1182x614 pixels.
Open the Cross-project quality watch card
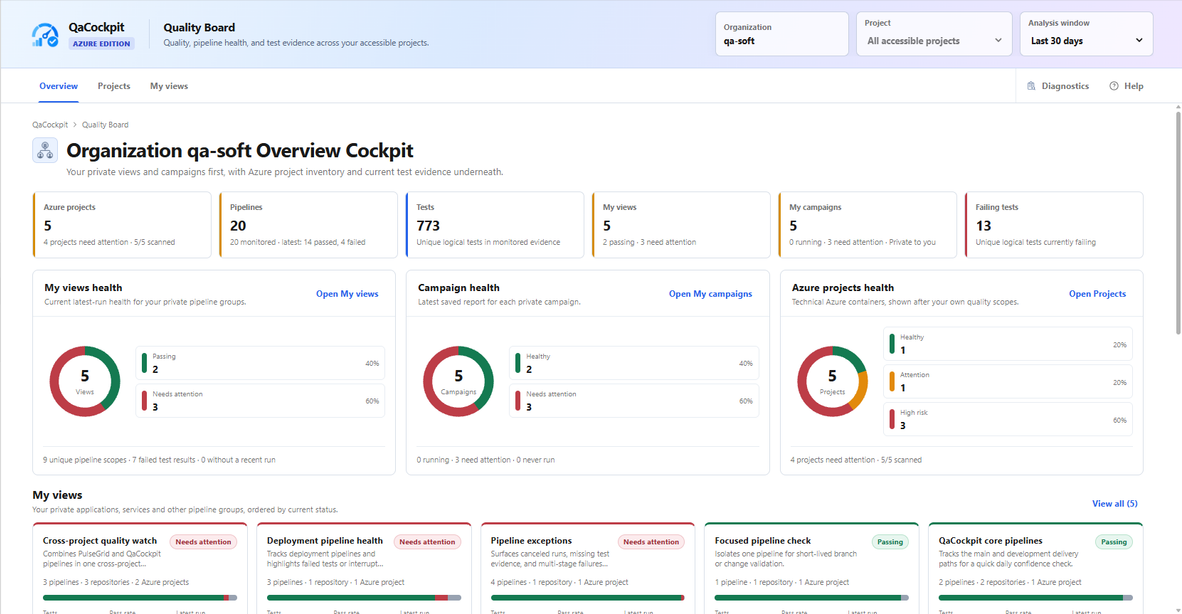coord(140,569)
